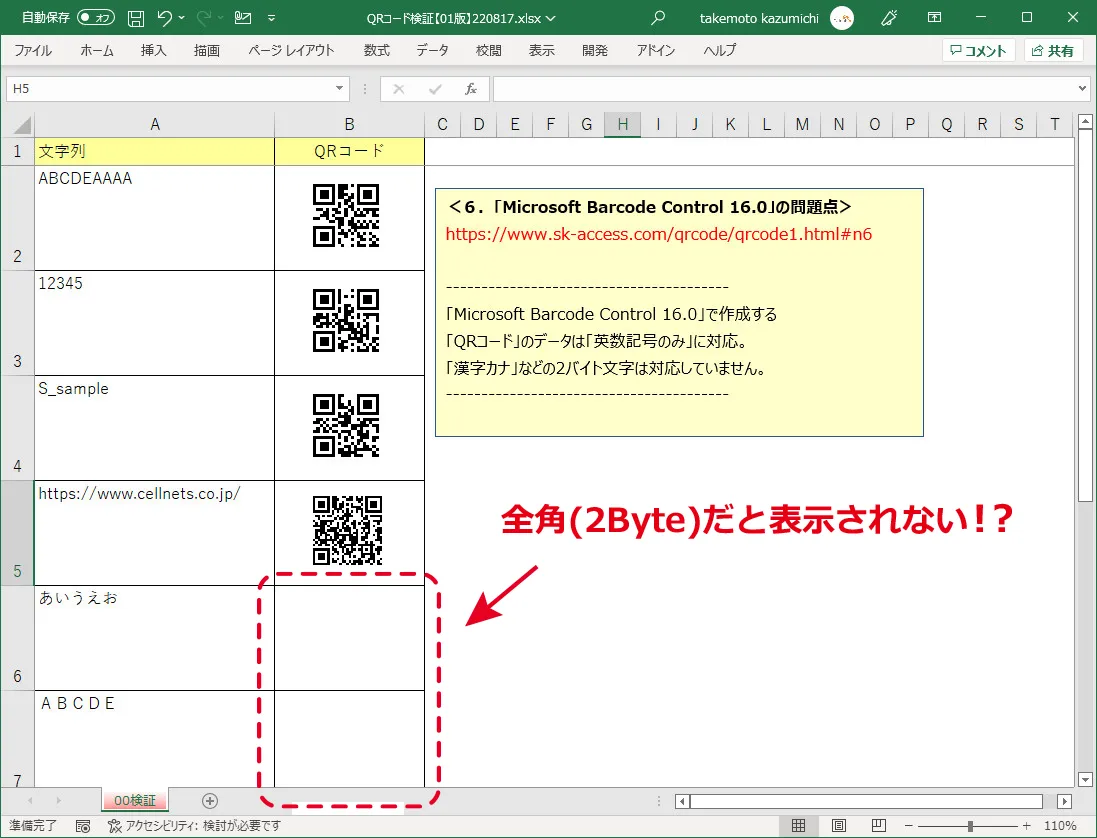This screenshot has width=1097, height=838.
Task: Click the takemoto kazumichi account avatar
Action: pyautogui.click(x=842, y=18)
